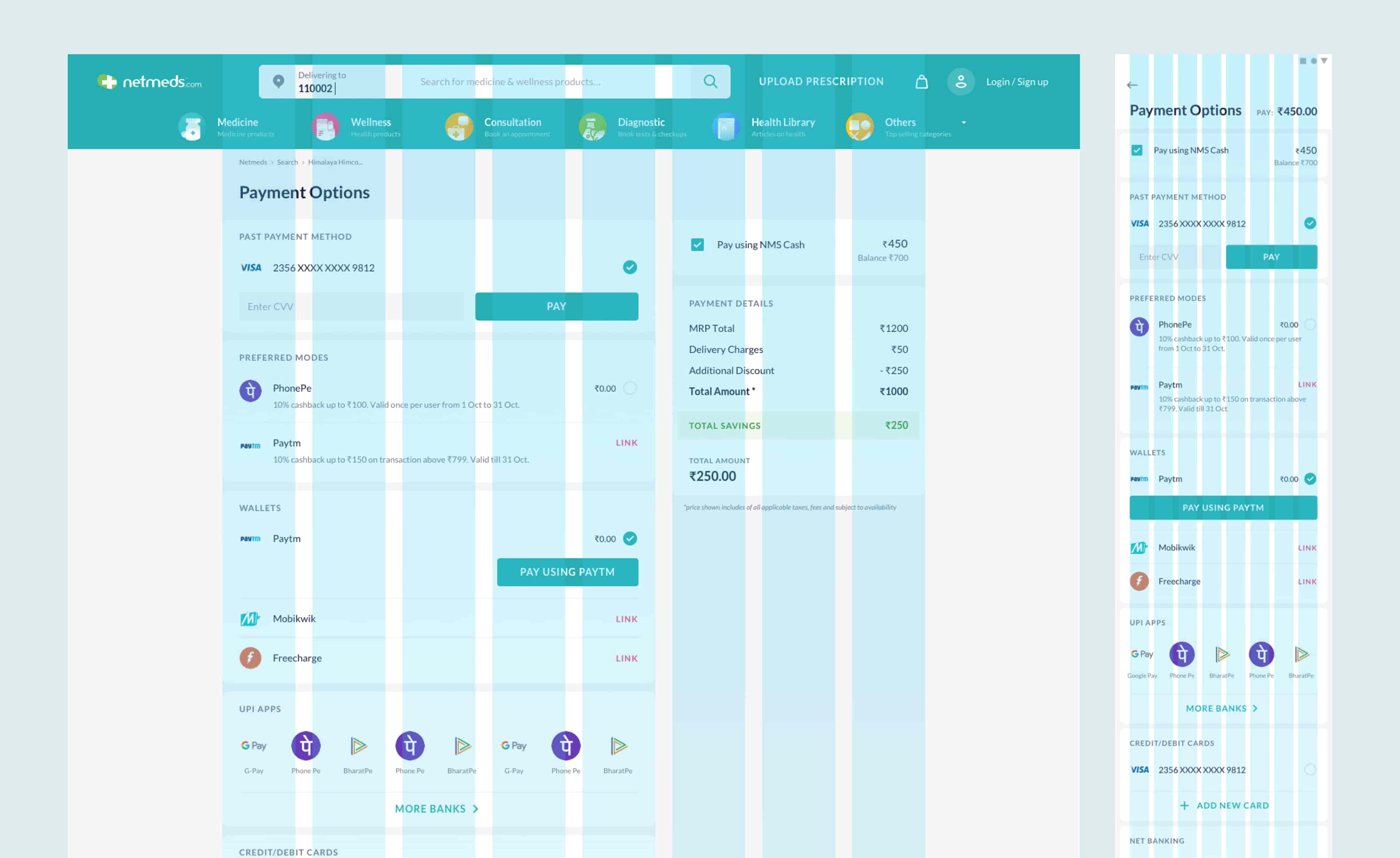Screen dimensions: 1400x858
Task: Click the Mobikwik logo in the mobile Wallets section
Action: coord(1139,548)
